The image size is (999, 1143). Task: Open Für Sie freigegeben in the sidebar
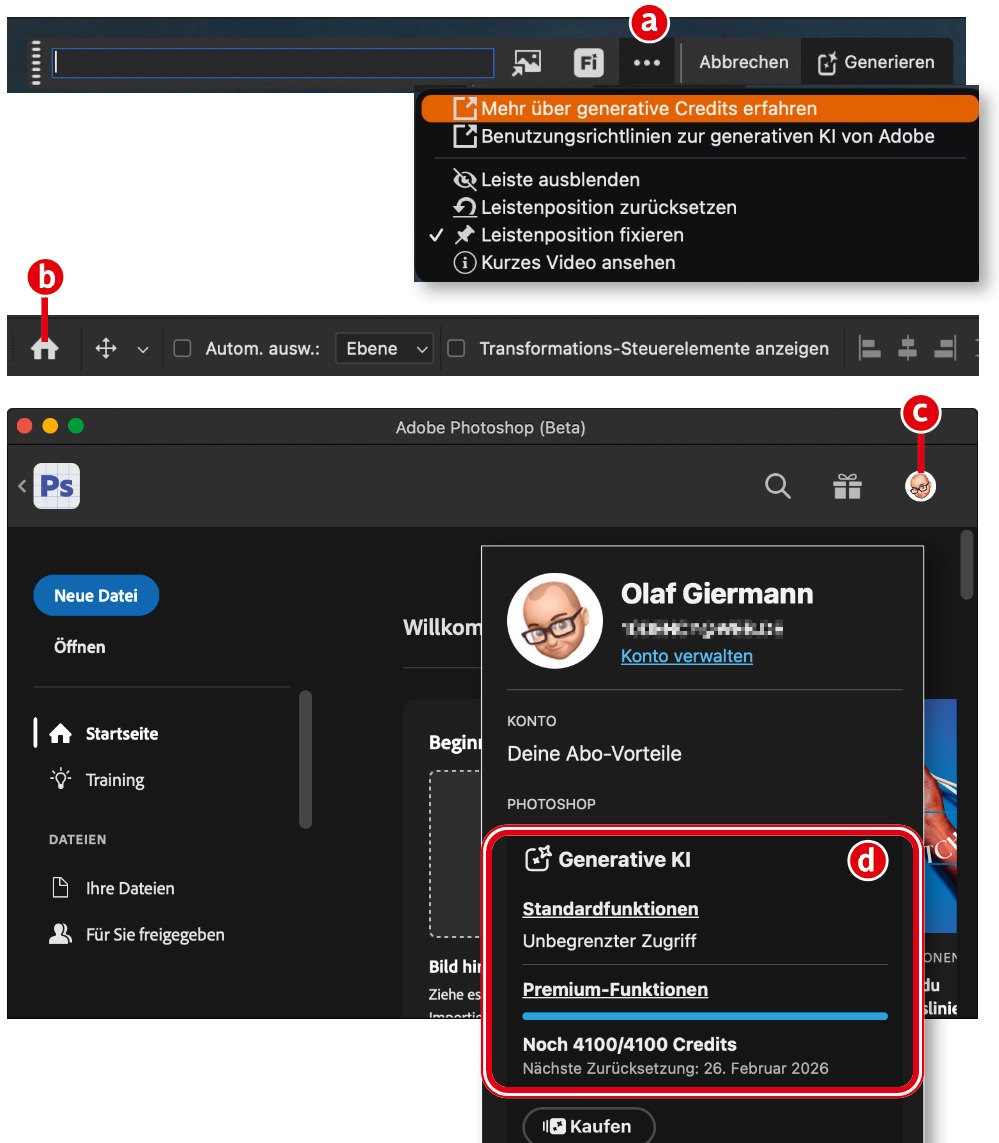pos(155,935)
